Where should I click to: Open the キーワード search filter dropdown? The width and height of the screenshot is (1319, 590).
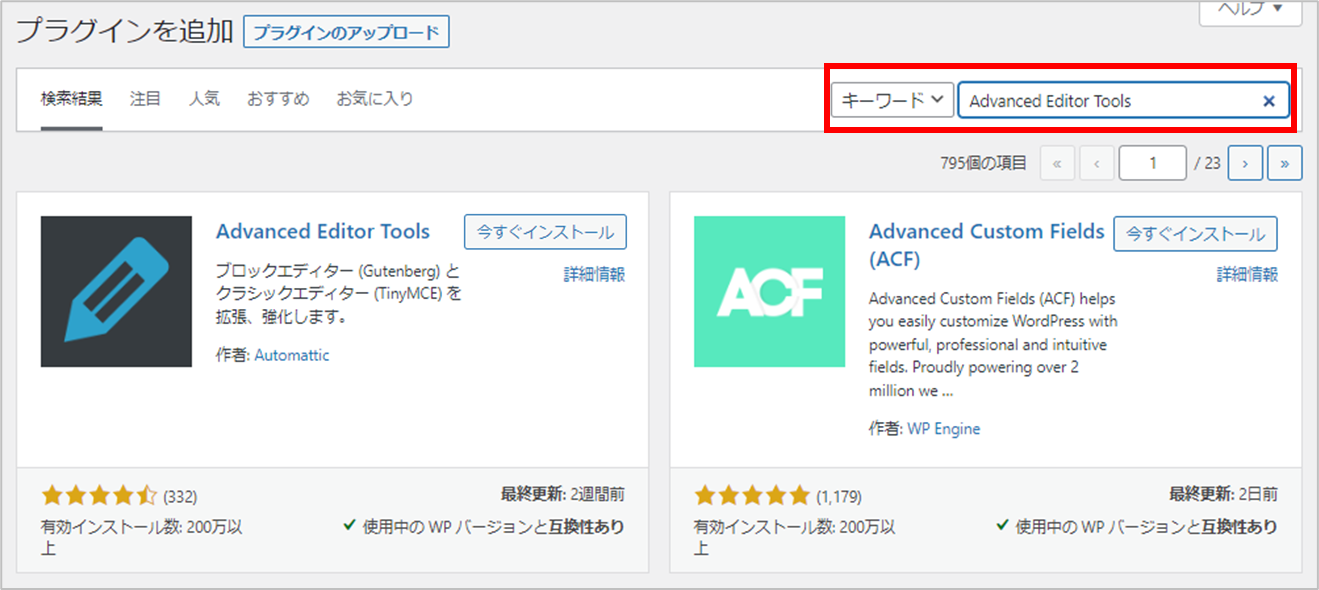(x=891, y=100)
